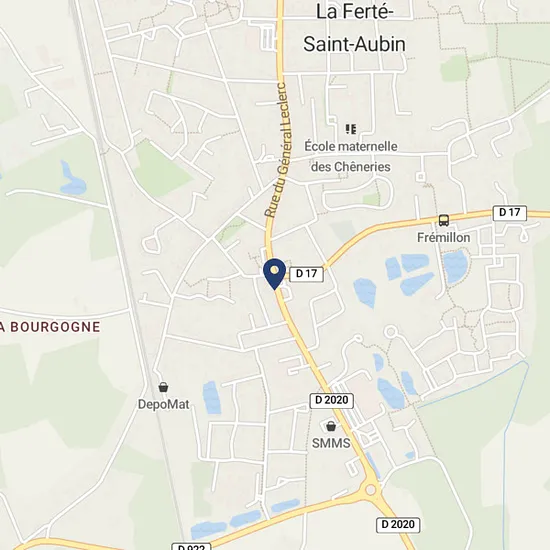Click the Rue du Général Leclerc street label

coord(276,150)
